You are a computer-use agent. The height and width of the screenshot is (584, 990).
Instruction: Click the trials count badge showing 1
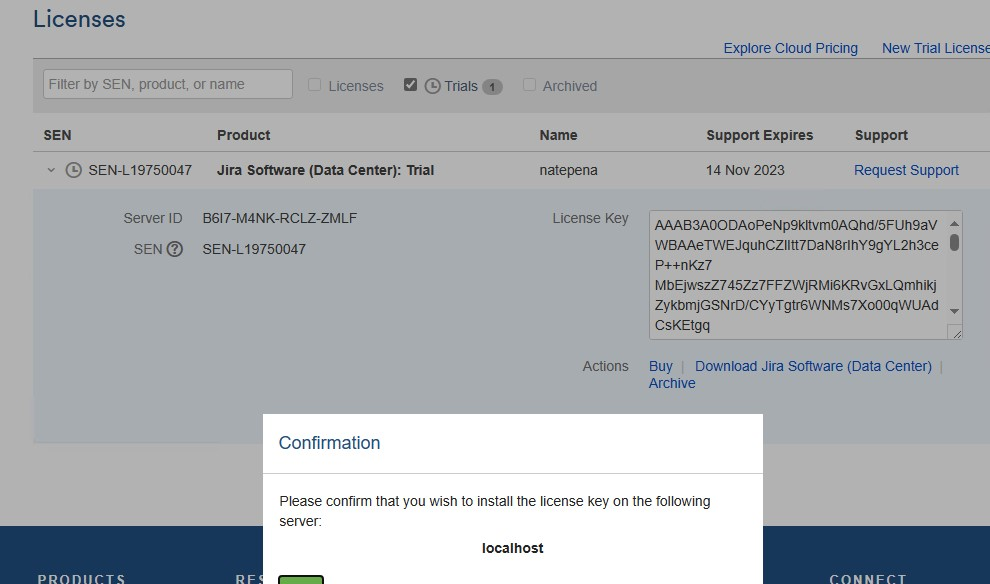click(491, 86)
